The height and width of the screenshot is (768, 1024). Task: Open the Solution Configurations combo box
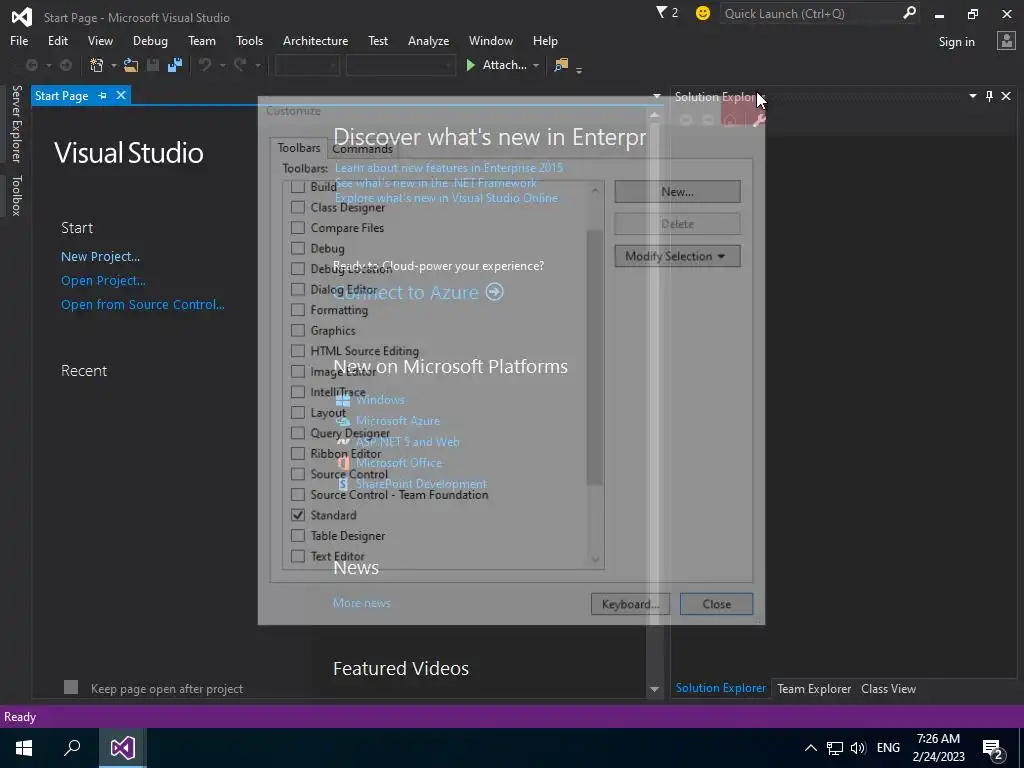pyautogui.click(x=307, y=65)
